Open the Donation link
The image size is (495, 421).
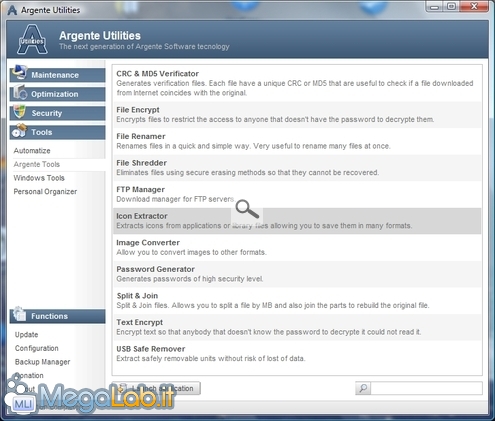(29, 376)
